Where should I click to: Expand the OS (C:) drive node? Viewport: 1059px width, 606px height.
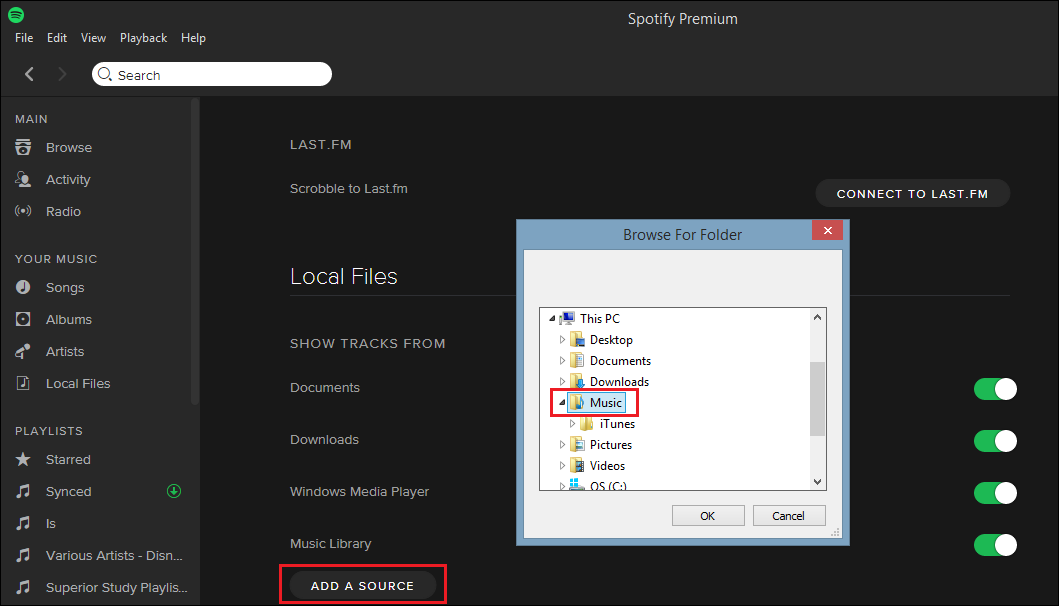(x=562, y=486)
